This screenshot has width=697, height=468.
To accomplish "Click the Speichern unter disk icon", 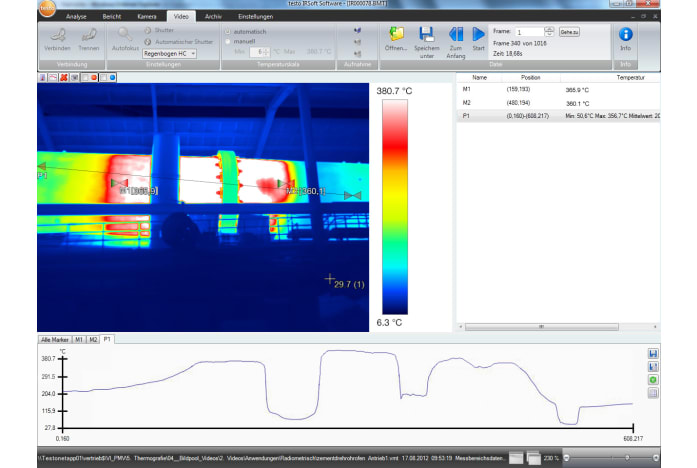I will (426, 36).
